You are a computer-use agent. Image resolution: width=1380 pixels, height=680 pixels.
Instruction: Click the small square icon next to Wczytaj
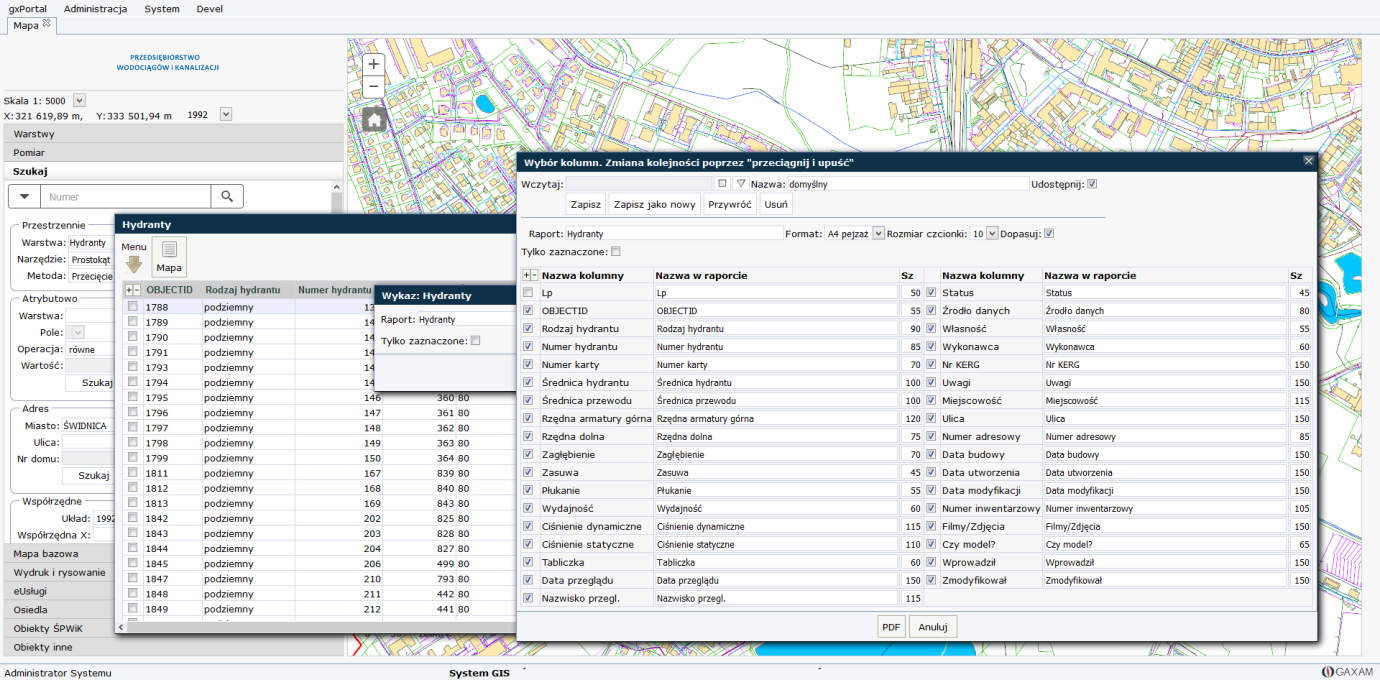(722, 184)
